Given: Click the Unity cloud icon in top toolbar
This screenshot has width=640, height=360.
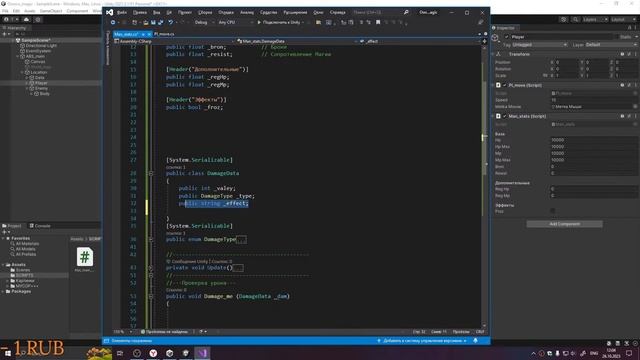Looking at the screenshot, I should pyautogui.click(x=27, y=19).
